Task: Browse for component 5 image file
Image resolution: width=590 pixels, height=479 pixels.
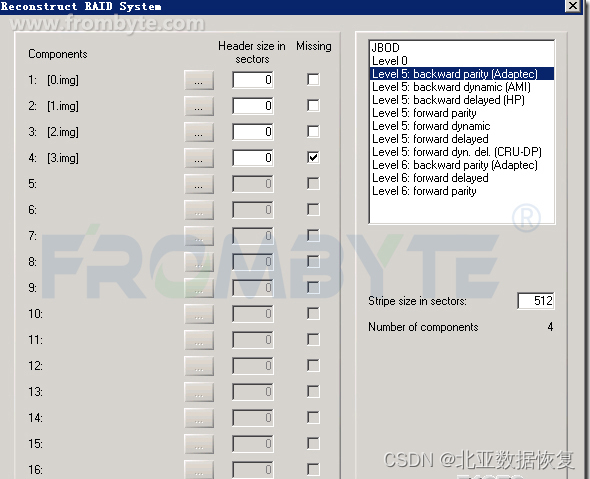Action: click(199, 184)
